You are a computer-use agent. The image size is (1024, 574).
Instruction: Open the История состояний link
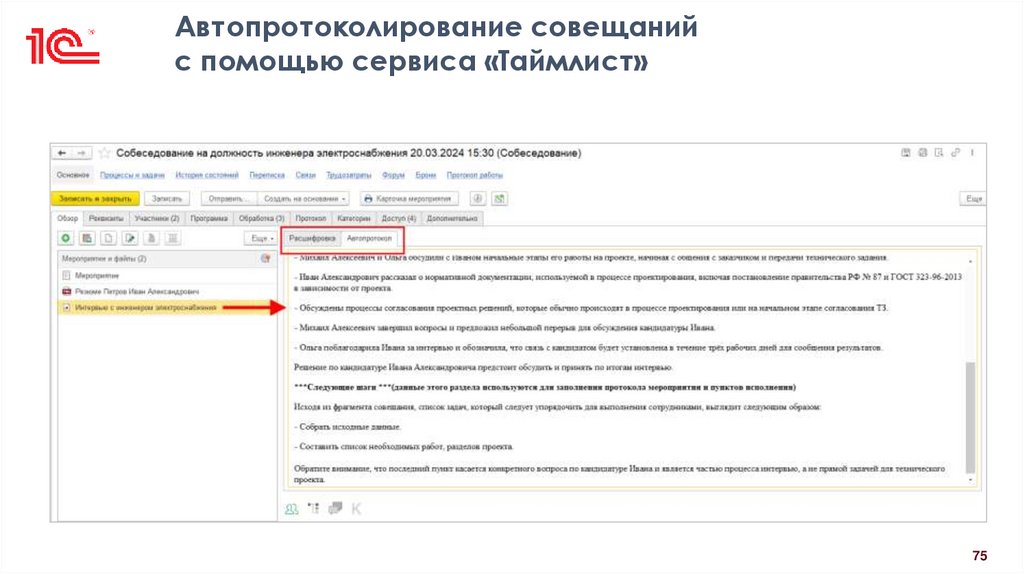tap(207, 175)
